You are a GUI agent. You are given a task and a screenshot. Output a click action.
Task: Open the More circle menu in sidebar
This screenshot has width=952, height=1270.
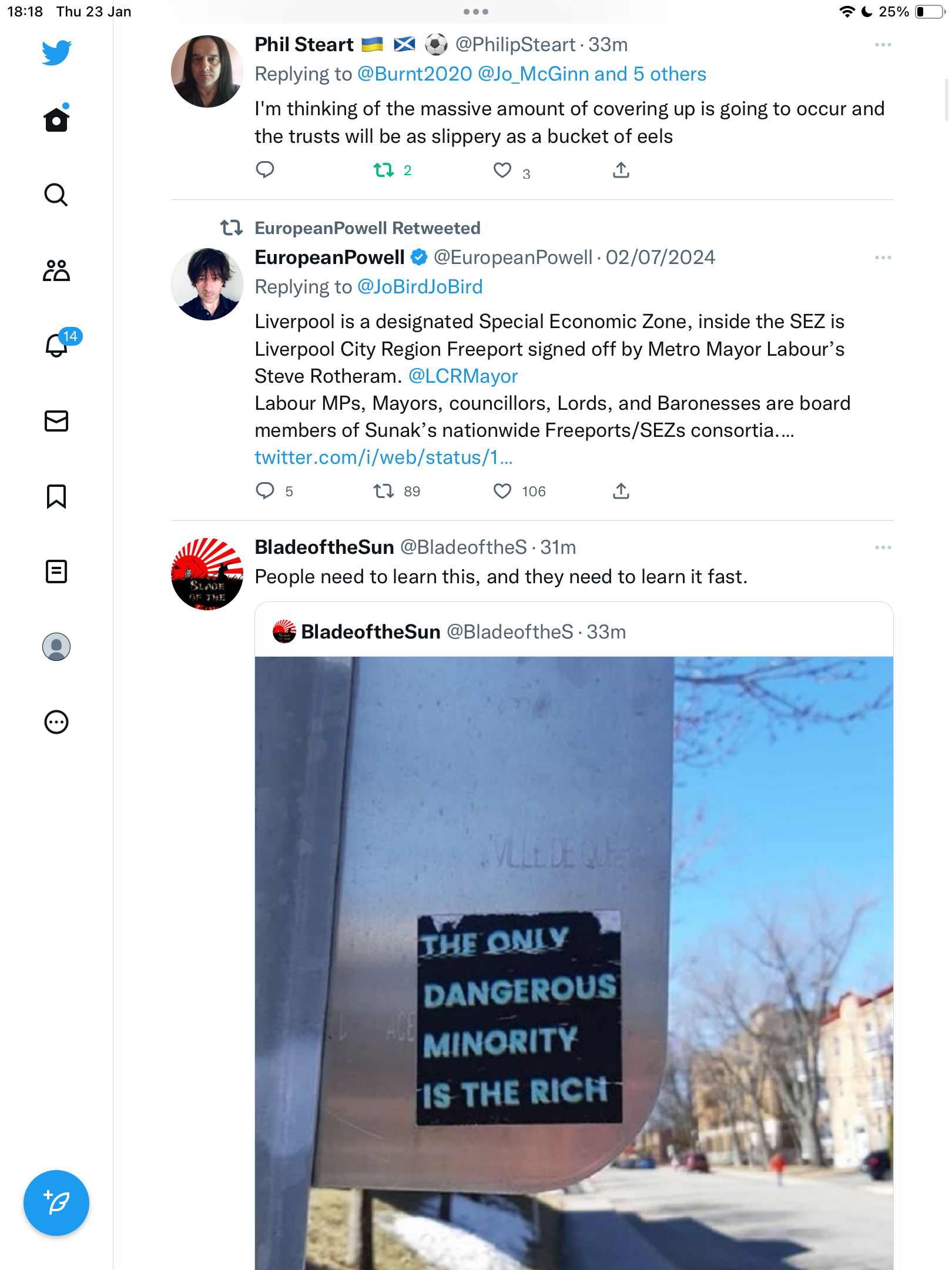(56, 722)
